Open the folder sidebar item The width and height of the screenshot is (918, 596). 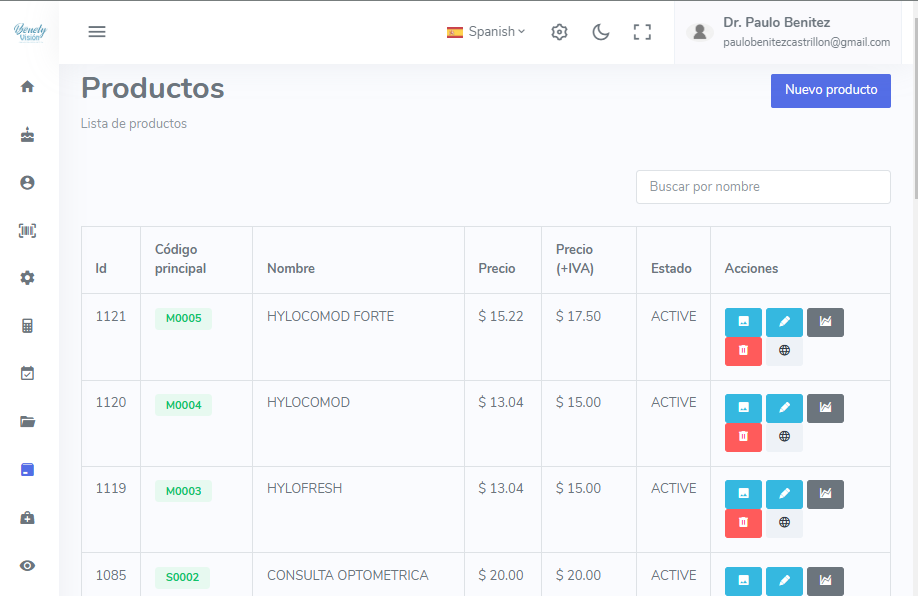(x=28, y=422)
